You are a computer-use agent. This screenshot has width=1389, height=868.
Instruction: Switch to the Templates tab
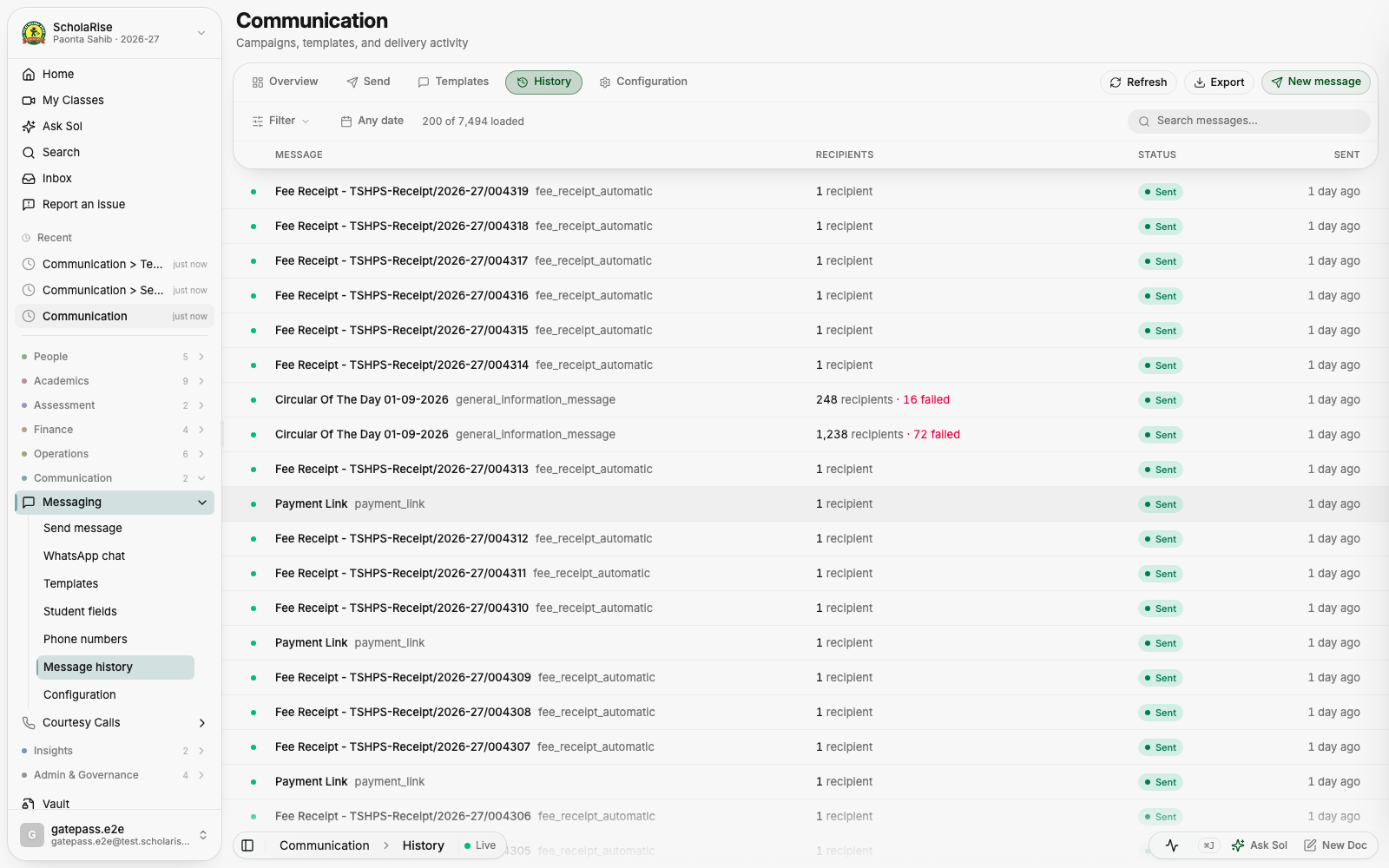(453, 82)
